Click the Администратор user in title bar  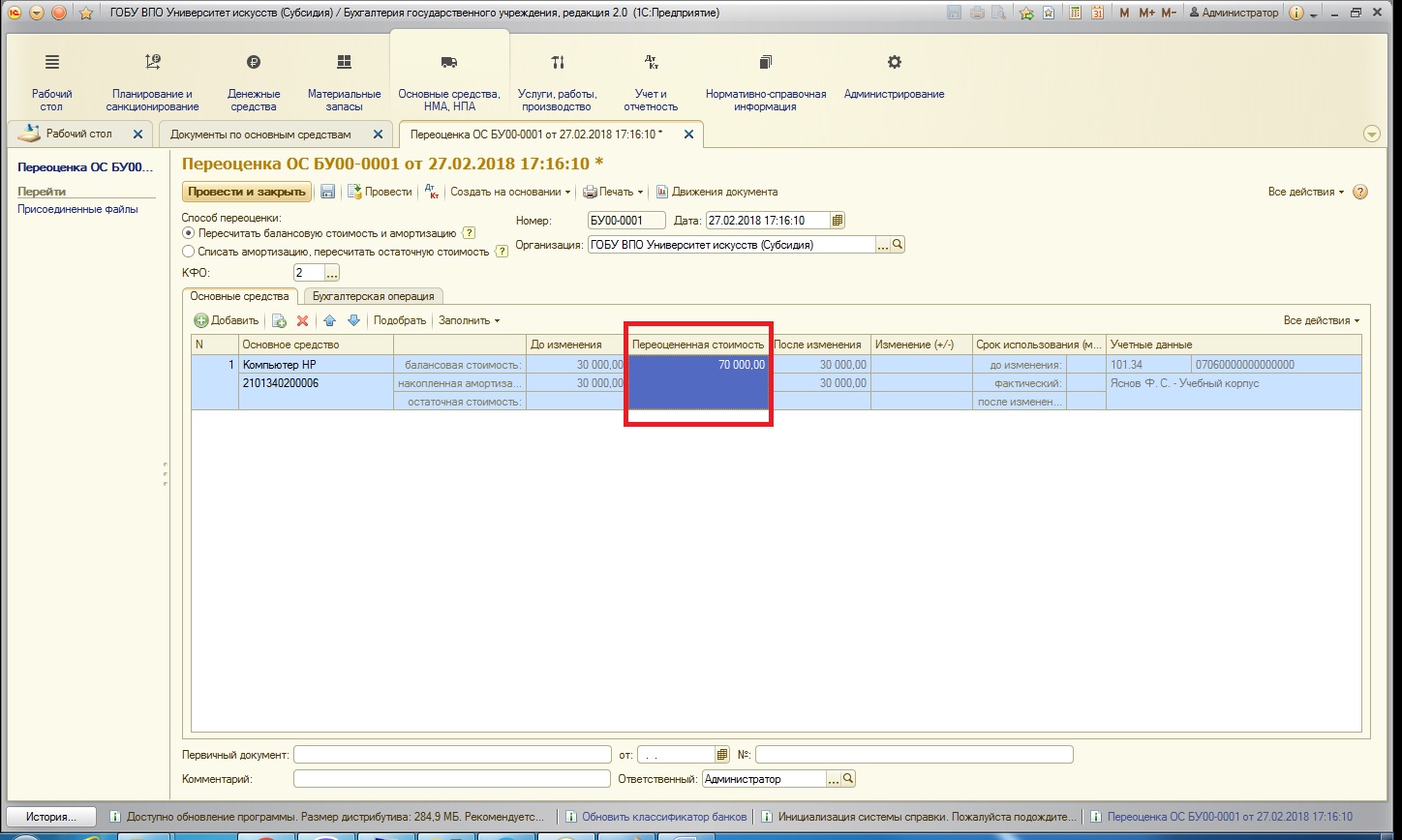[1233, 13]
